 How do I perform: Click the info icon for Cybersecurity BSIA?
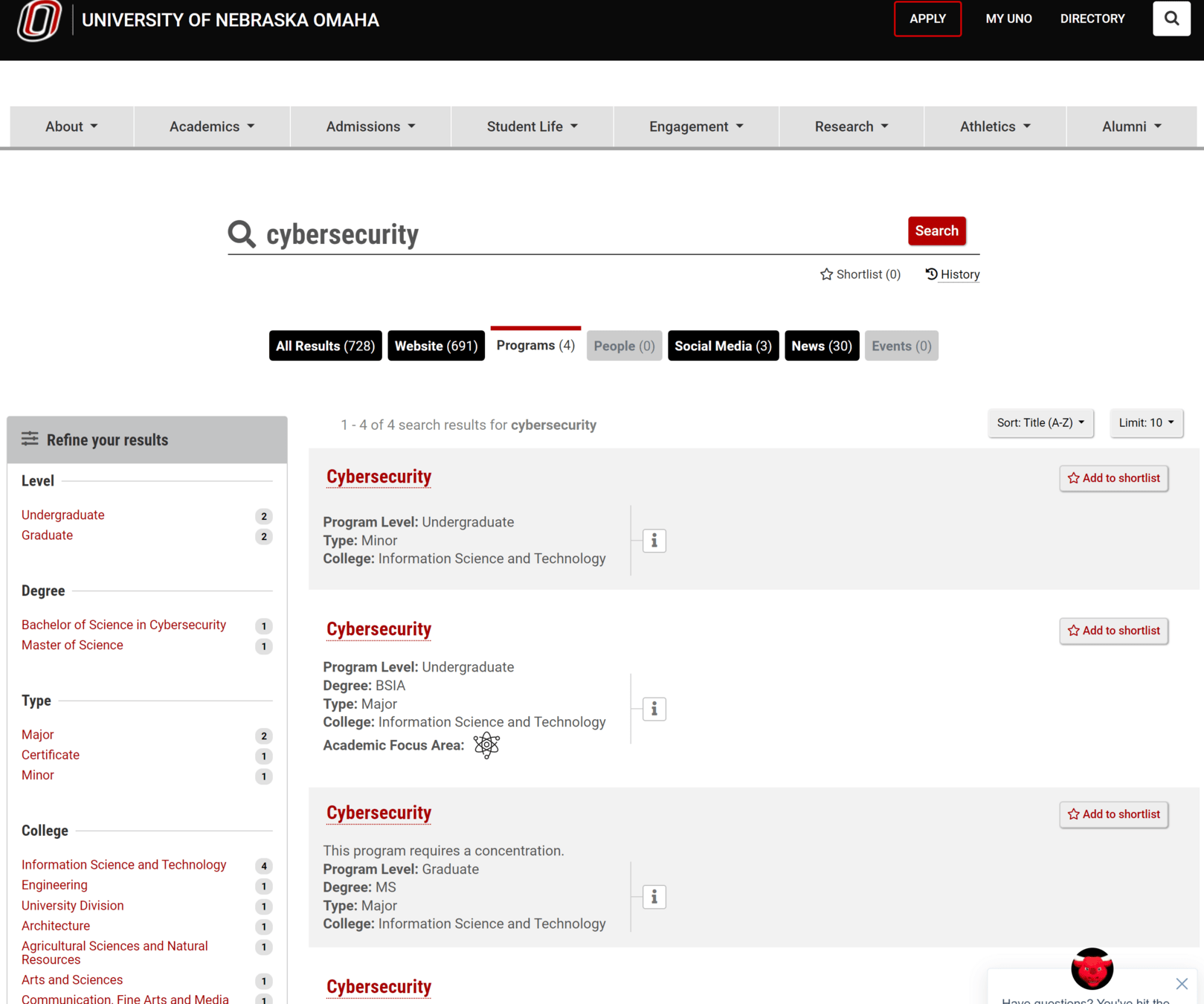[x=654, y=709]
